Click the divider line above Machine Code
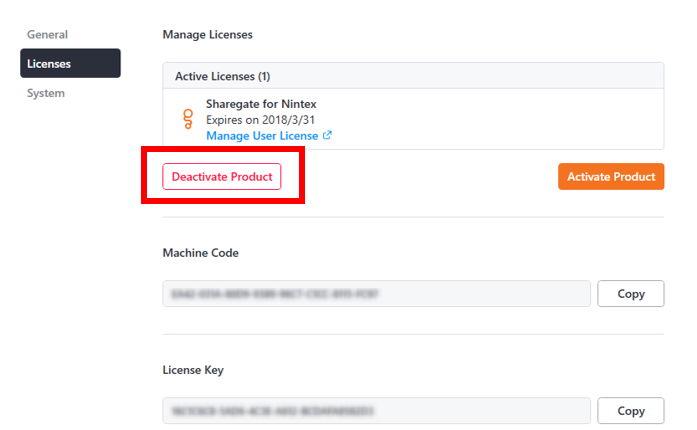This screenshot has height=430, width=697. (413, 217)
